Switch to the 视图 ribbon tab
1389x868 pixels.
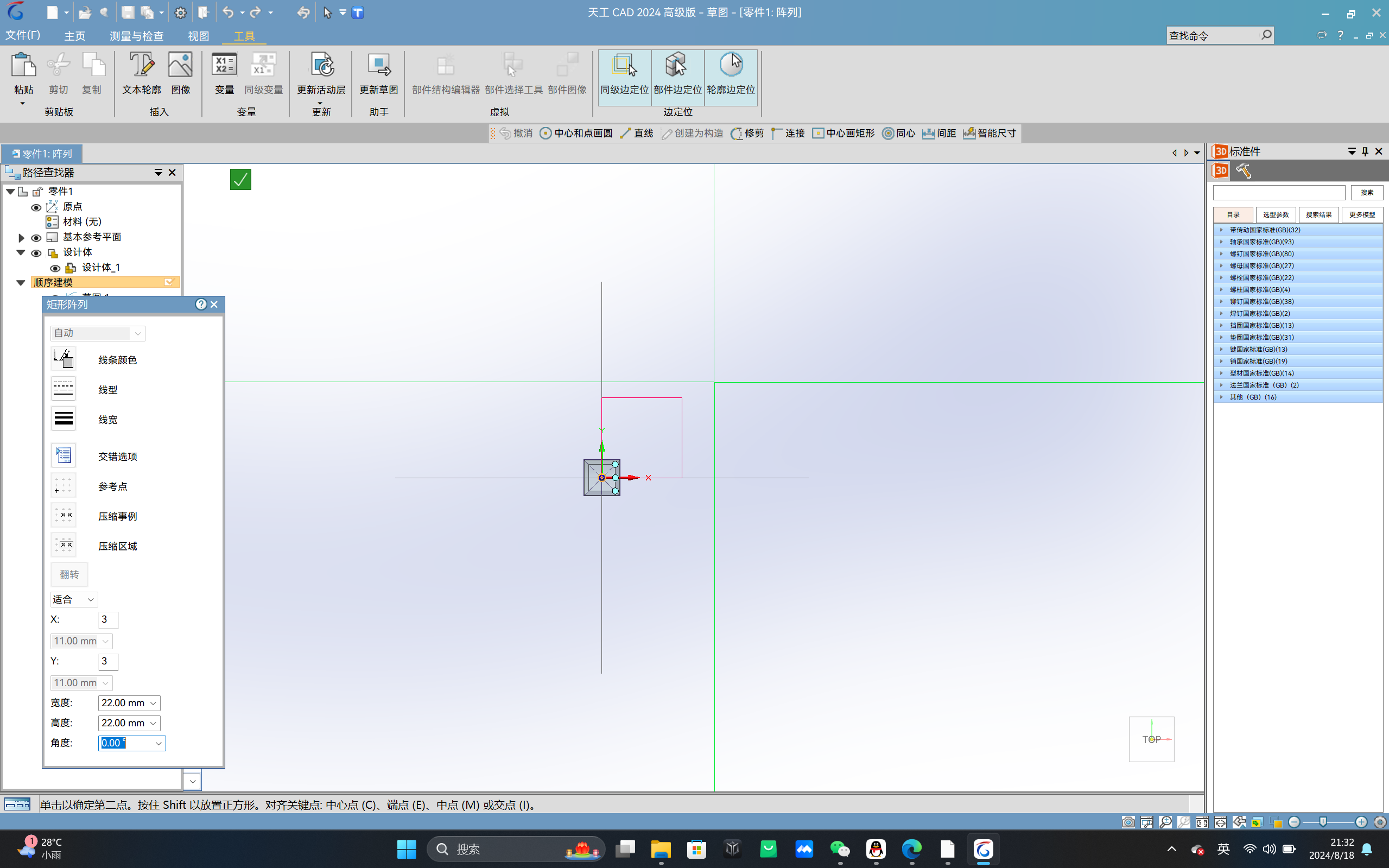tap(199, 36)
